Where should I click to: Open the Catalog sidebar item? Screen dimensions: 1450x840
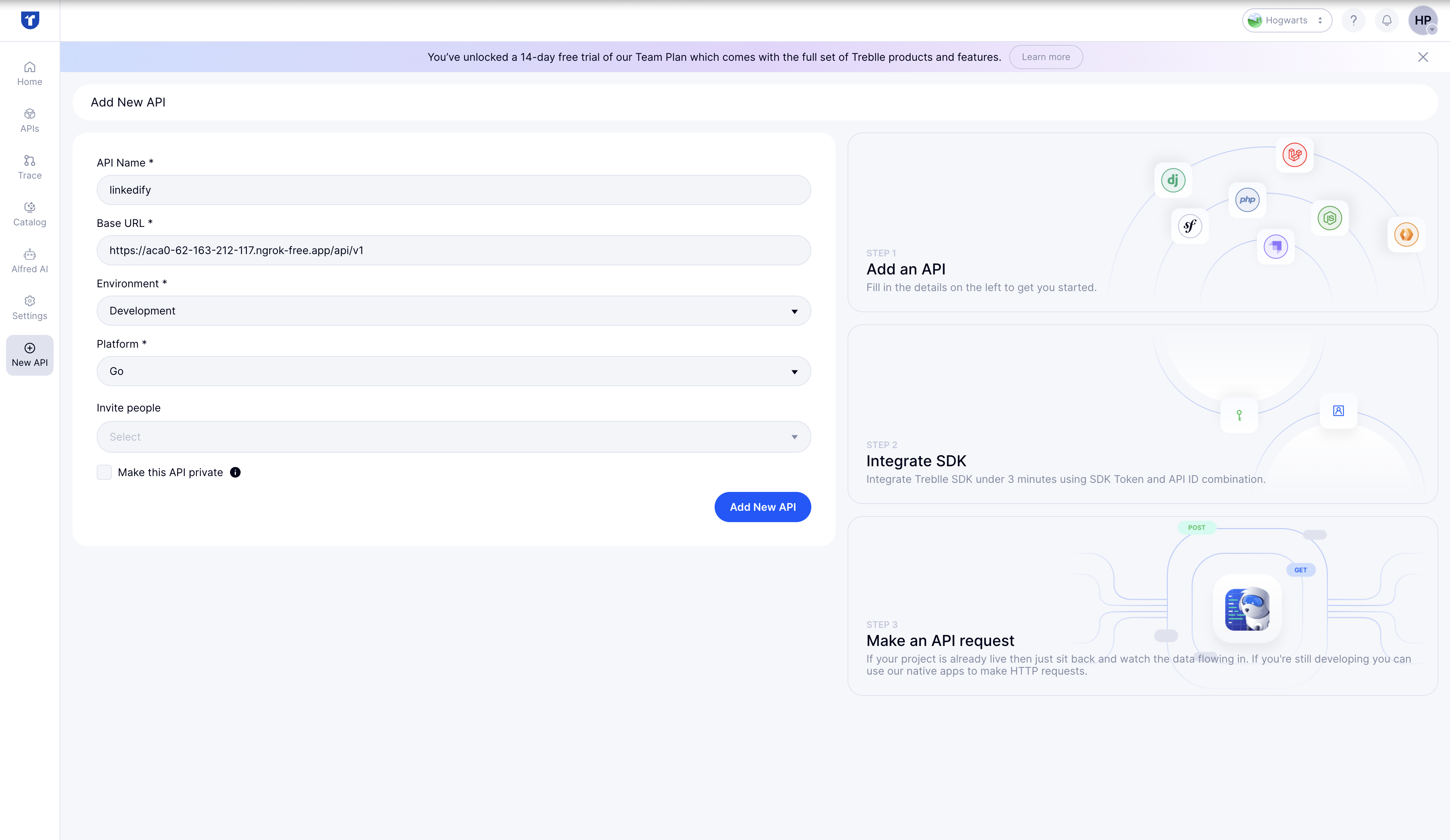[30, 214]
